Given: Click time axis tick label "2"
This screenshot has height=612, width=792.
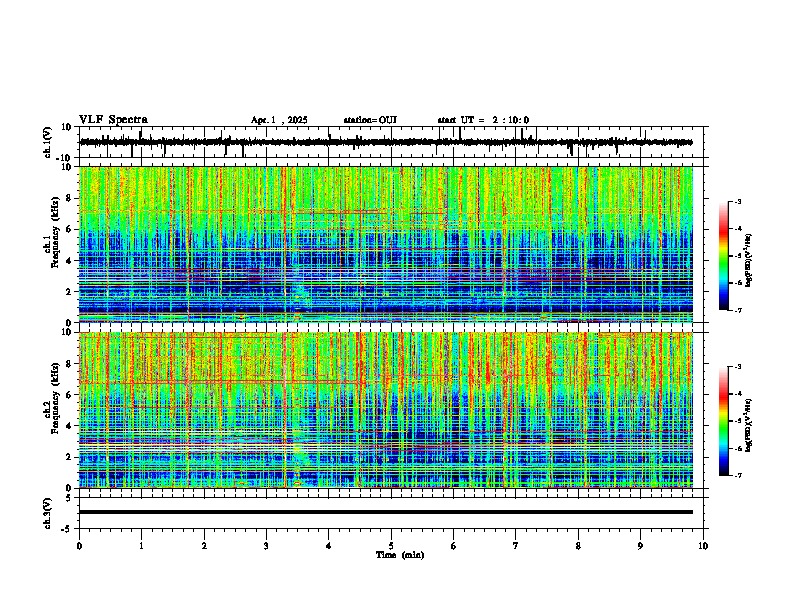Looking at the screenshot, I should [x=204, y=546].
